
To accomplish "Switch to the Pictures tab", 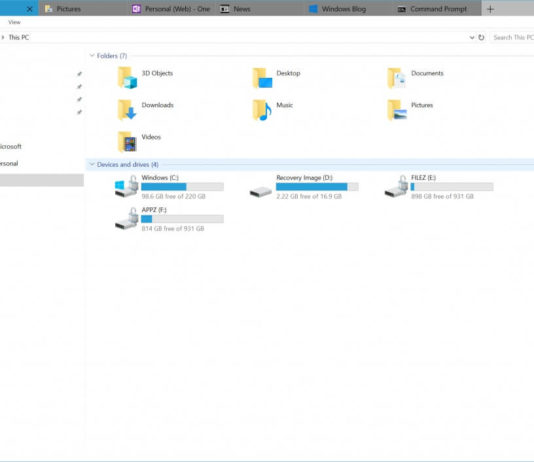I will [83, 9].
